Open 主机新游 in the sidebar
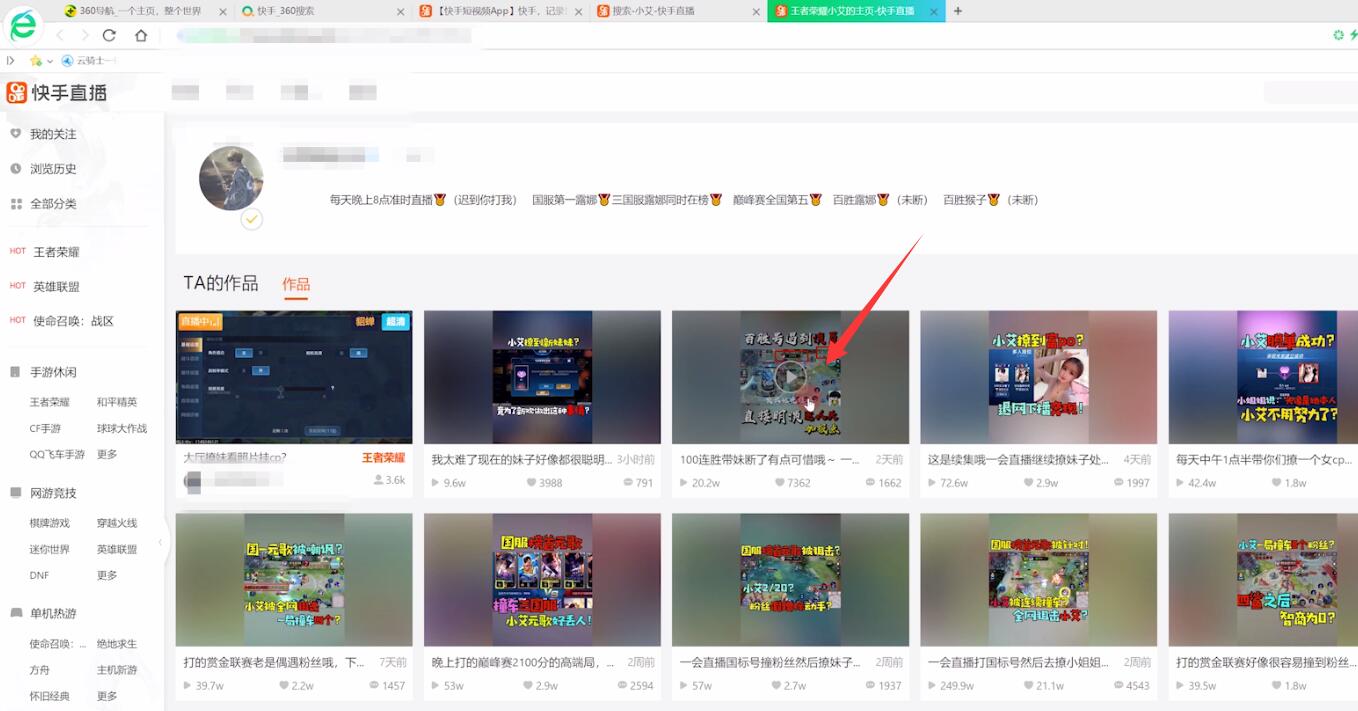Image resolution: width=1358 pixels, height=711 pixels. click(117, 670)
